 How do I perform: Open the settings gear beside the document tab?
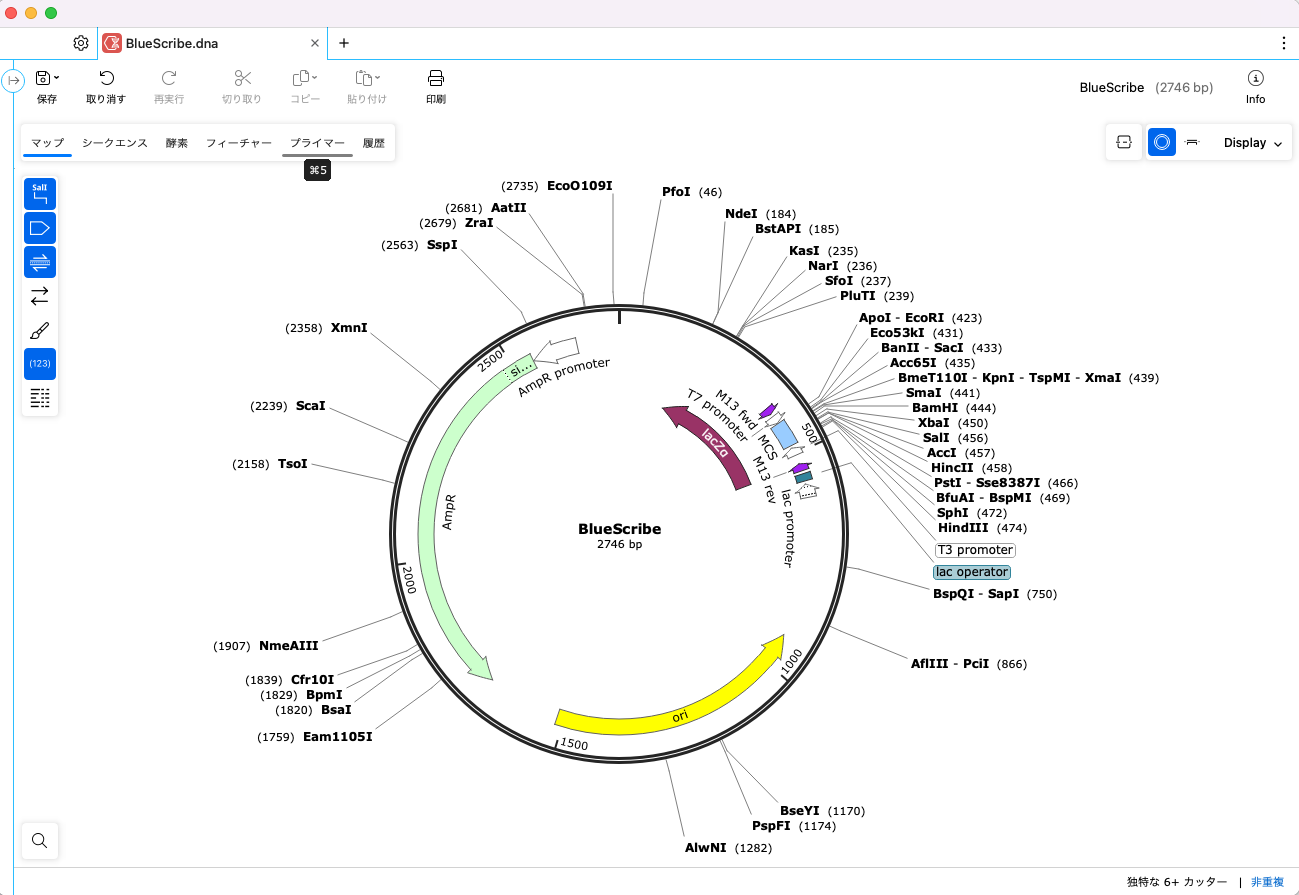80,43
